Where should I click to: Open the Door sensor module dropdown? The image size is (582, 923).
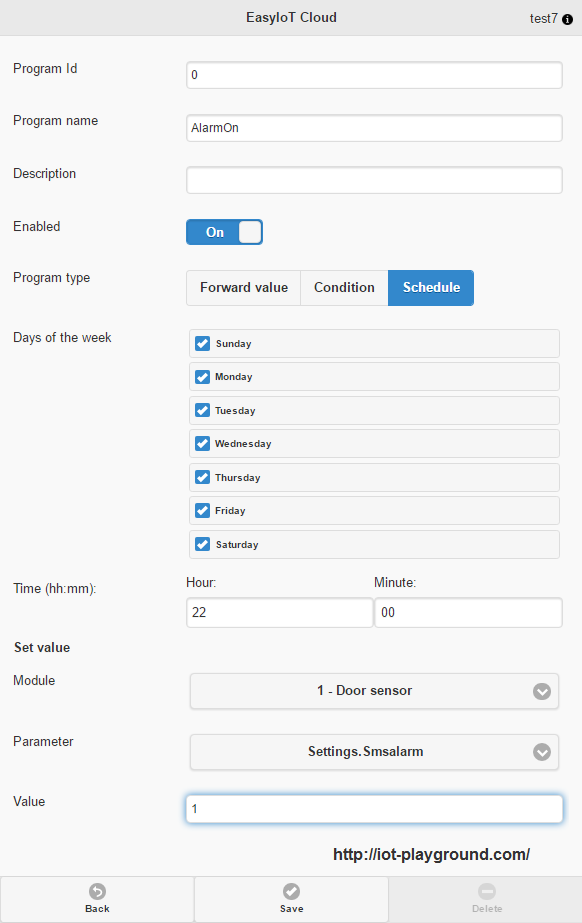coord(374,691)
